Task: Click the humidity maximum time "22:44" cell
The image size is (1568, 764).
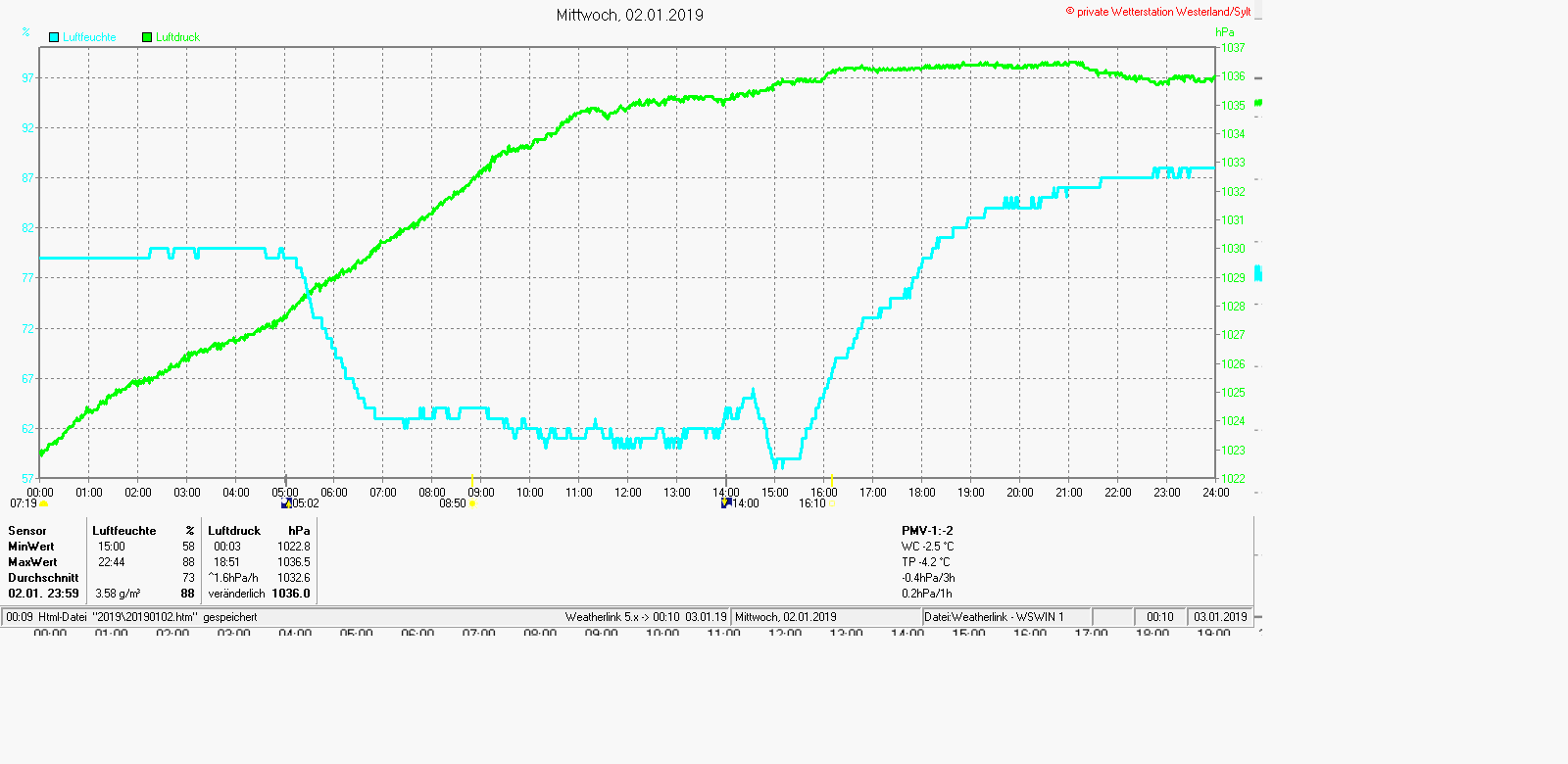Action: (112, 562)
